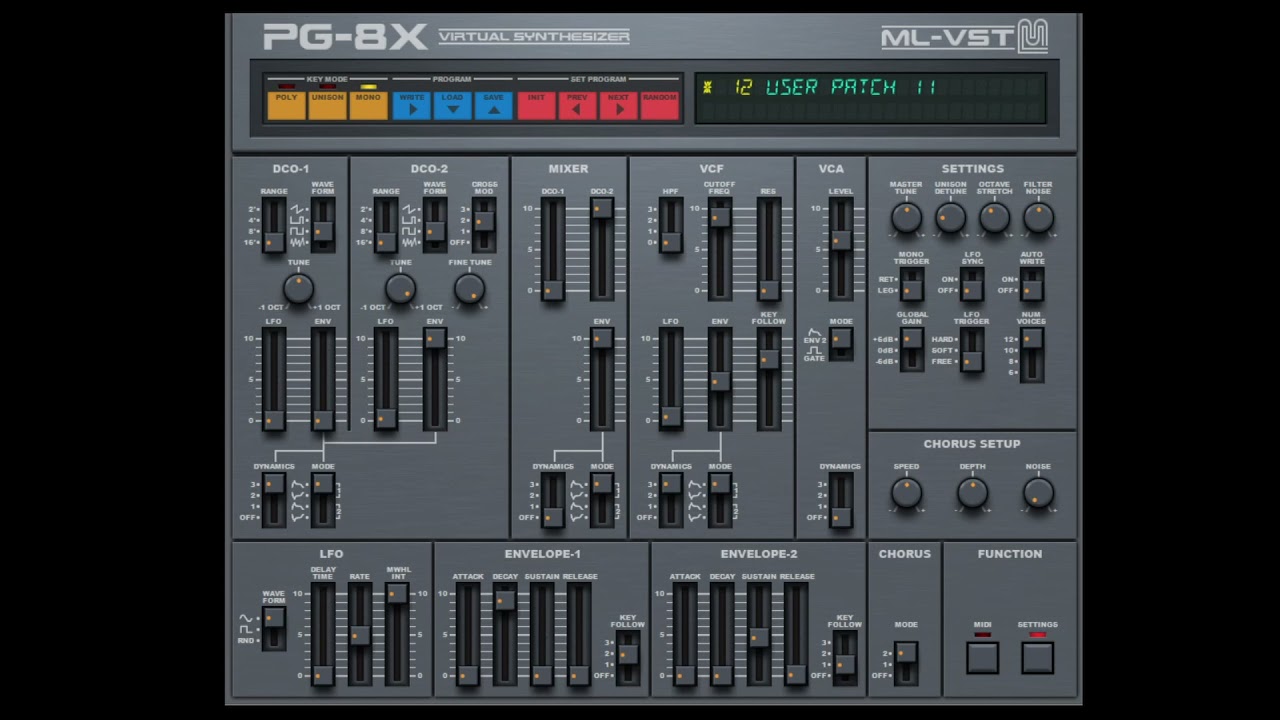Image resolution: width=1280 pixels, height=720 pixels.
Task: Click the DCO DYNAMICS slider
Action: pos(273,500)
